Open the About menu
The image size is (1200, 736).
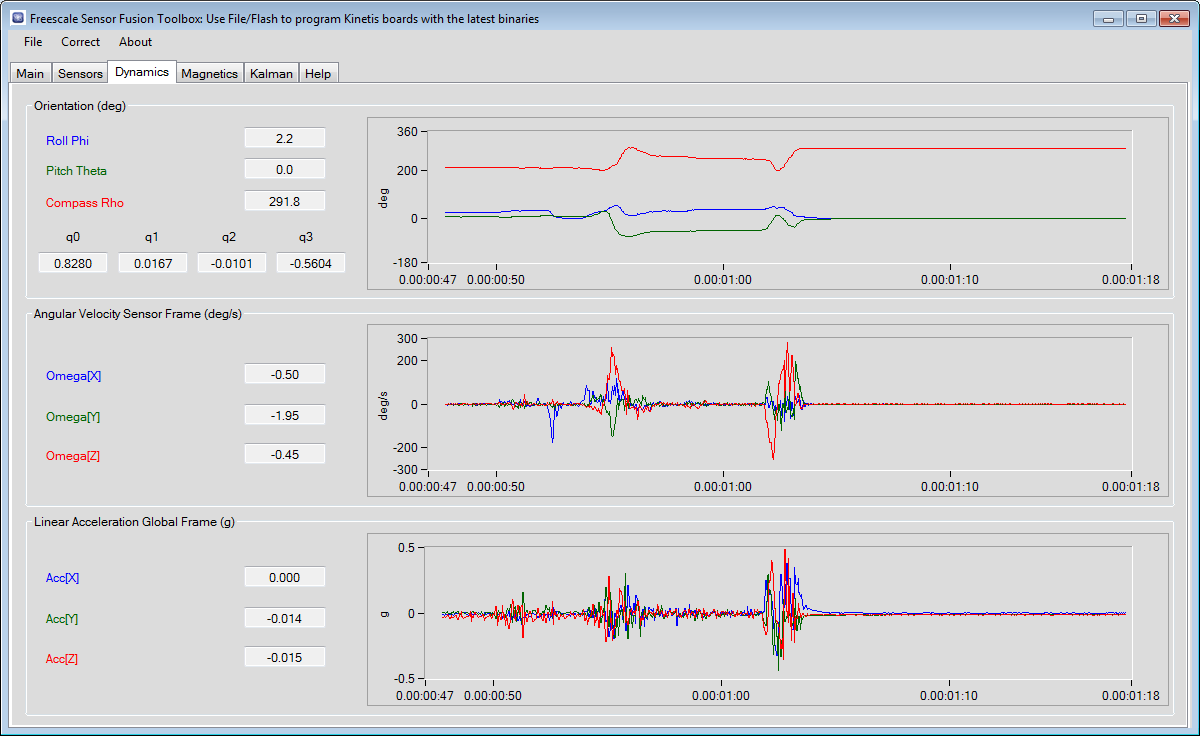point(135,42)
